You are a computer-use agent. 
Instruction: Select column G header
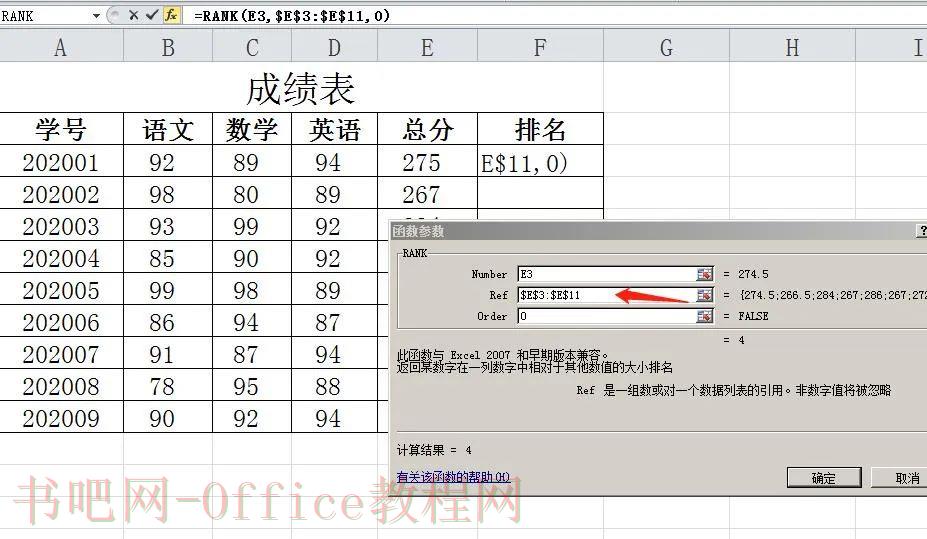(666, 47)
